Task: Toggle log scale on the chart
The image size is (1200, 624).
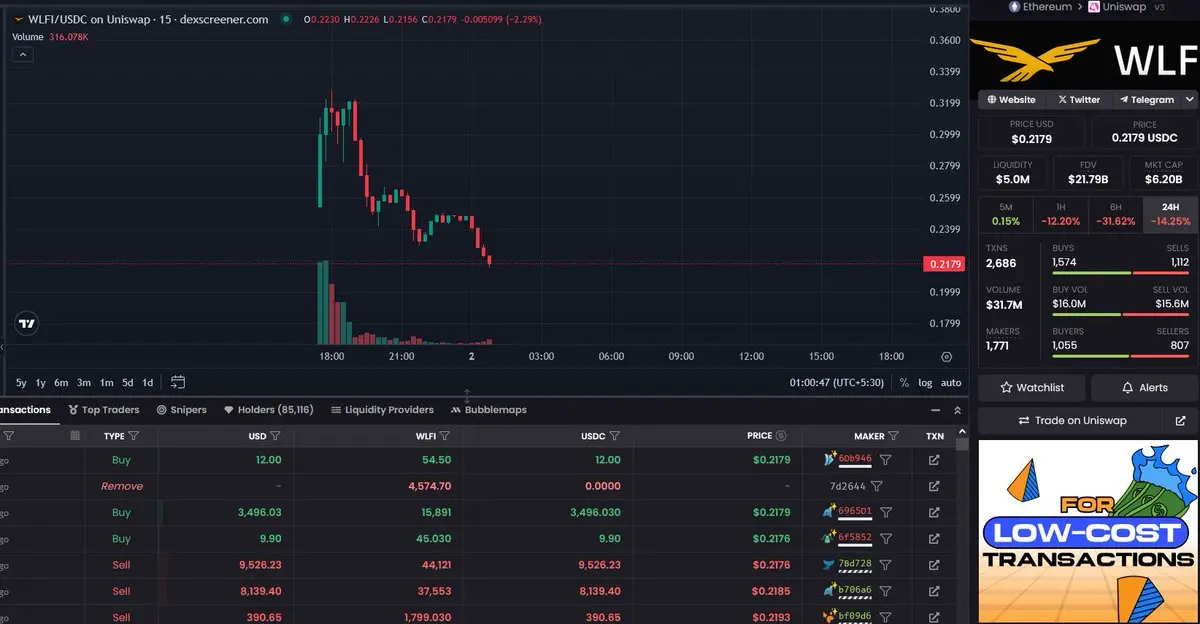Action: (x=925, y=382)
